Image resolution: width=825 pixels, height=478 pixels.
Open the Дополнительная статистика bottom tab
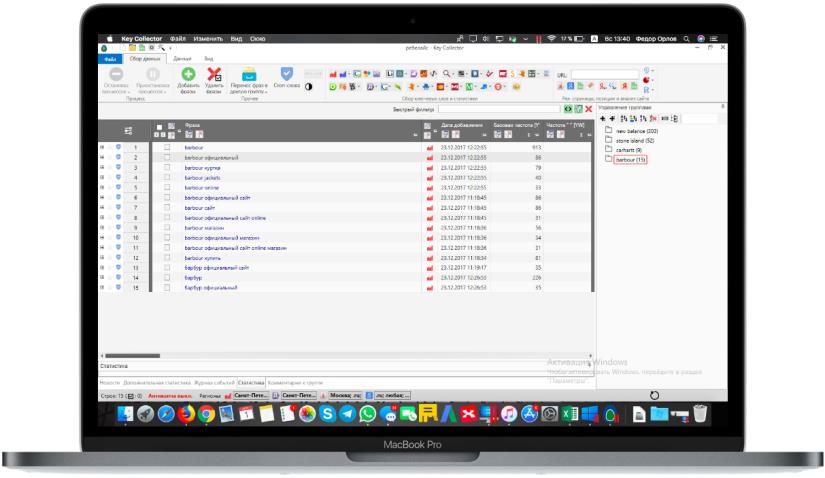click(157, 383)
